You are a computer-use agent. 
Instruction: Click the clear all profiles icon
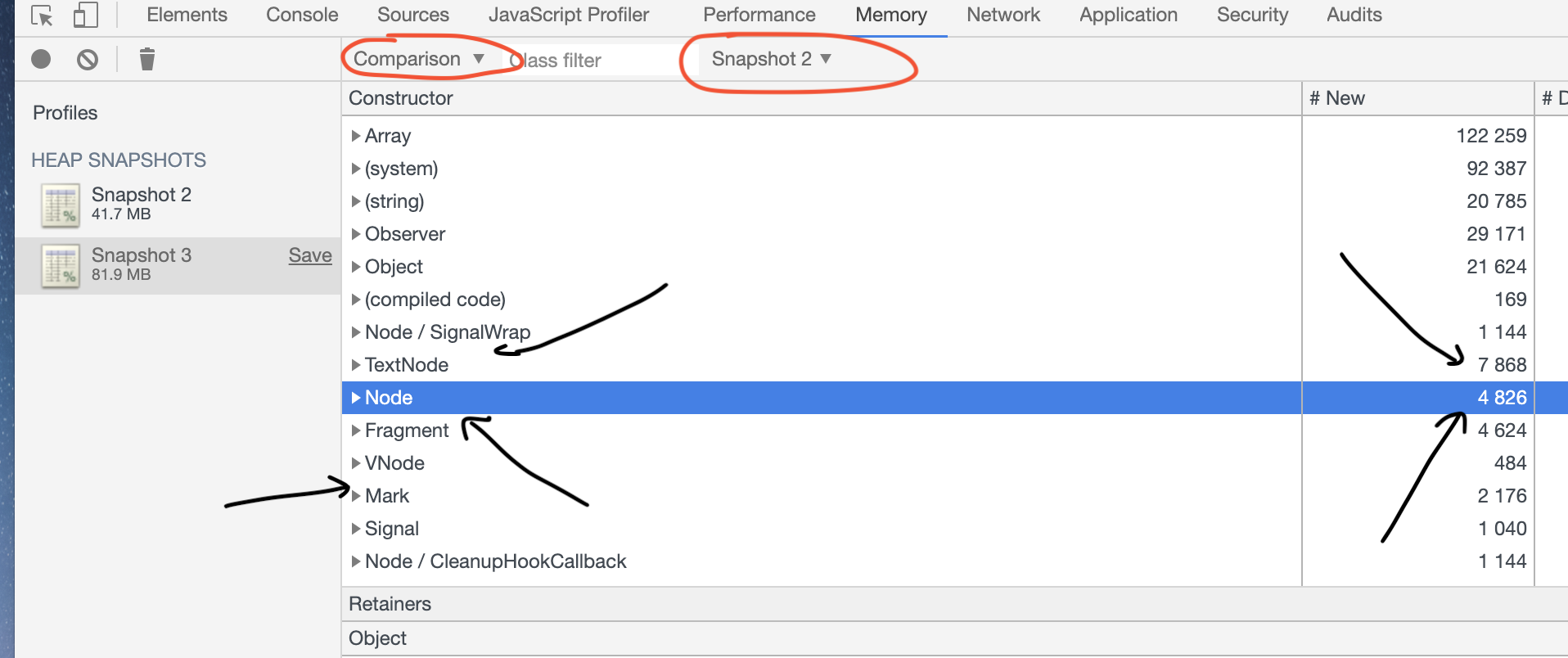(88, 59)
